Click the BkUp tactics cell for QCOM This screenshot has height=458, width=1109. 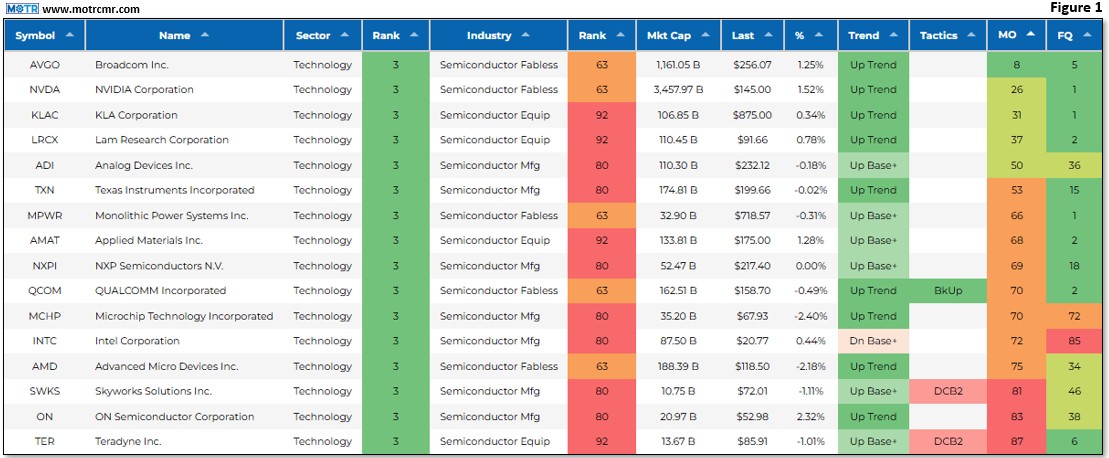tap(948, 290)
